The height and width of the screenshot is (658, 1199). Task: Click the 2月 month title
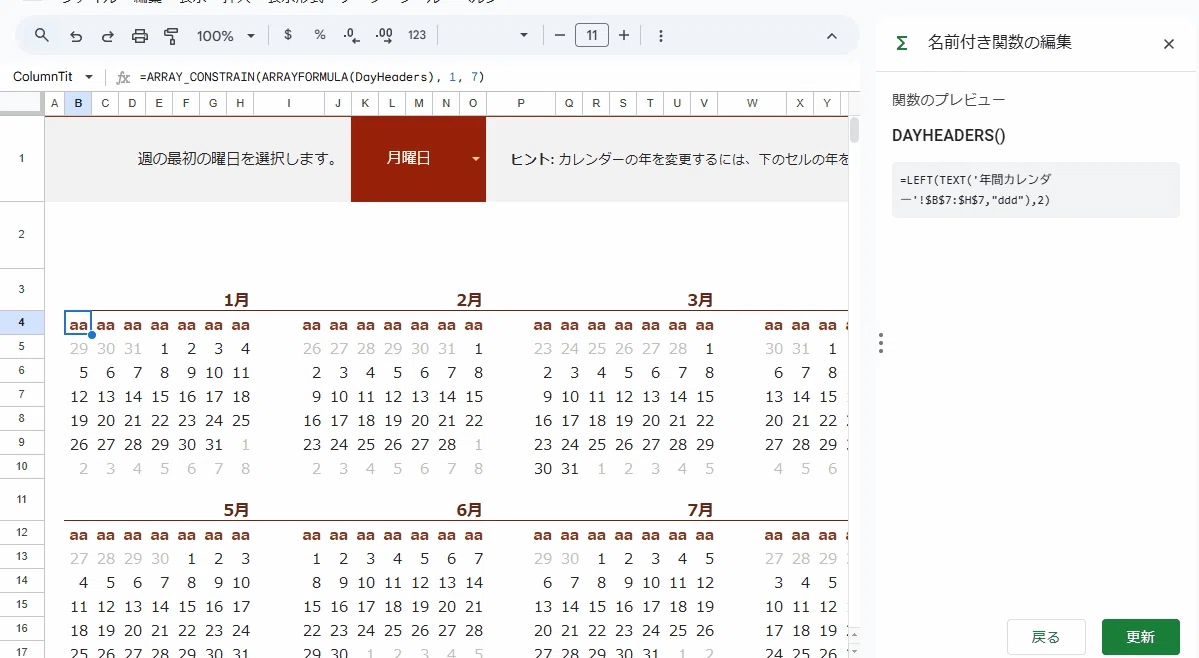point(469,300)
